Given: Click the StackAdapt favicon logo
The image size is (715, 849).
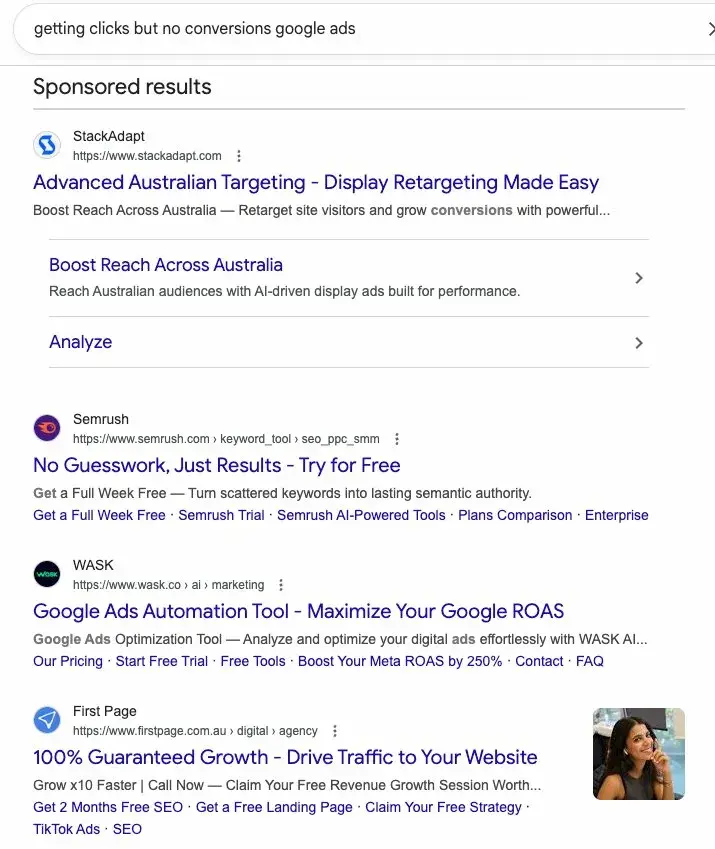Looking at the screenshot, I should point(46,145).
